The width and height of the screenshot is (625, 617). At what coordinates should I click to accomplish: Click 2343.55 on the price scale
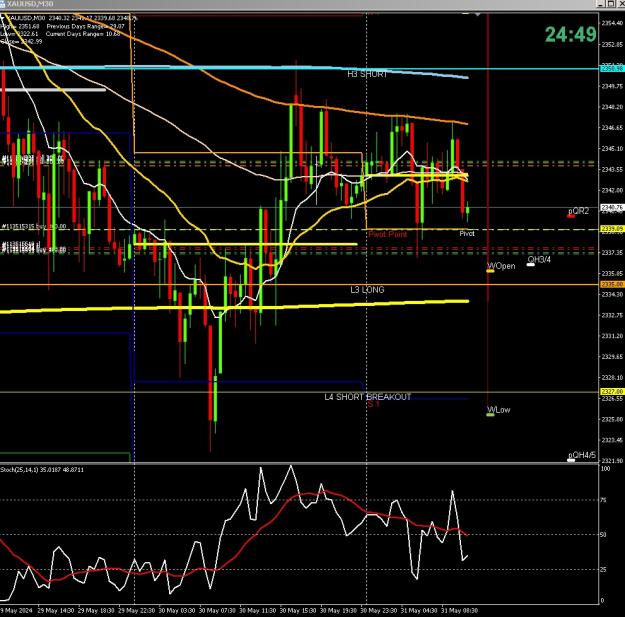click(x=612, y=169)
